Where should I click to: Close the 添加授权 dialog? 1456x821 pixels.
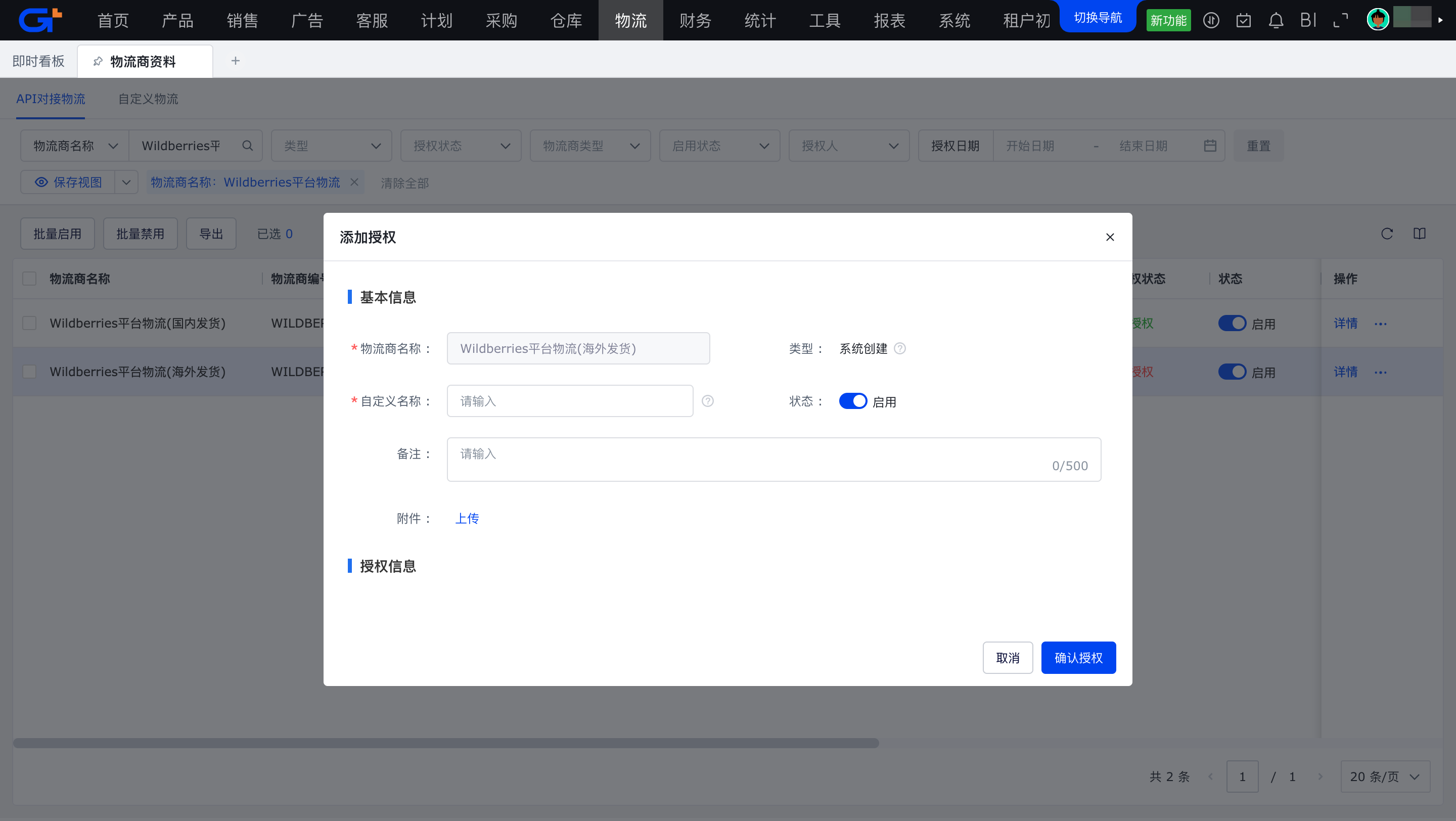(x=1110, y=237)
